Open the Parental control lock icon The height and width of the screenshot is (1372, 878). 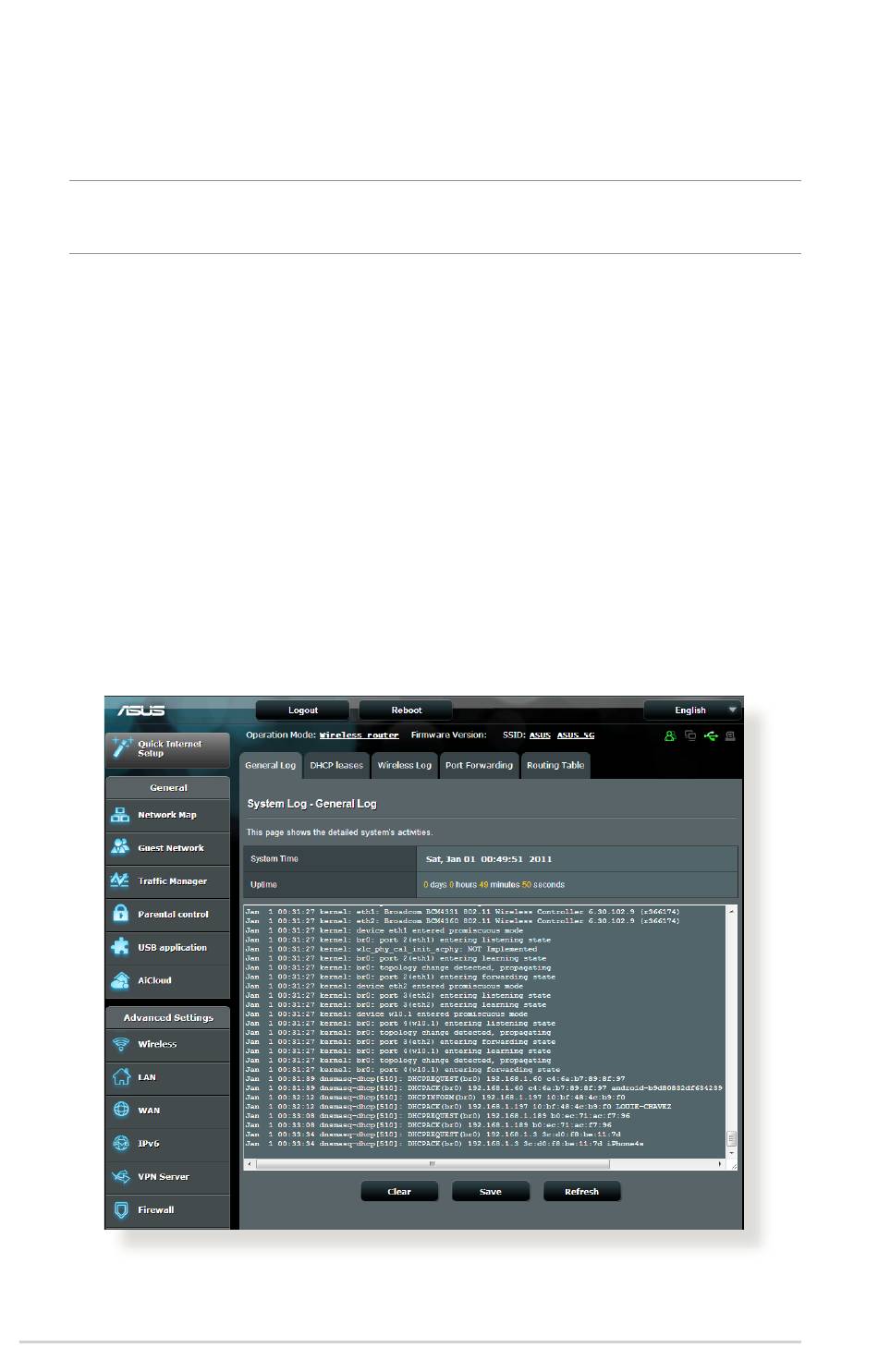(120, 914)
